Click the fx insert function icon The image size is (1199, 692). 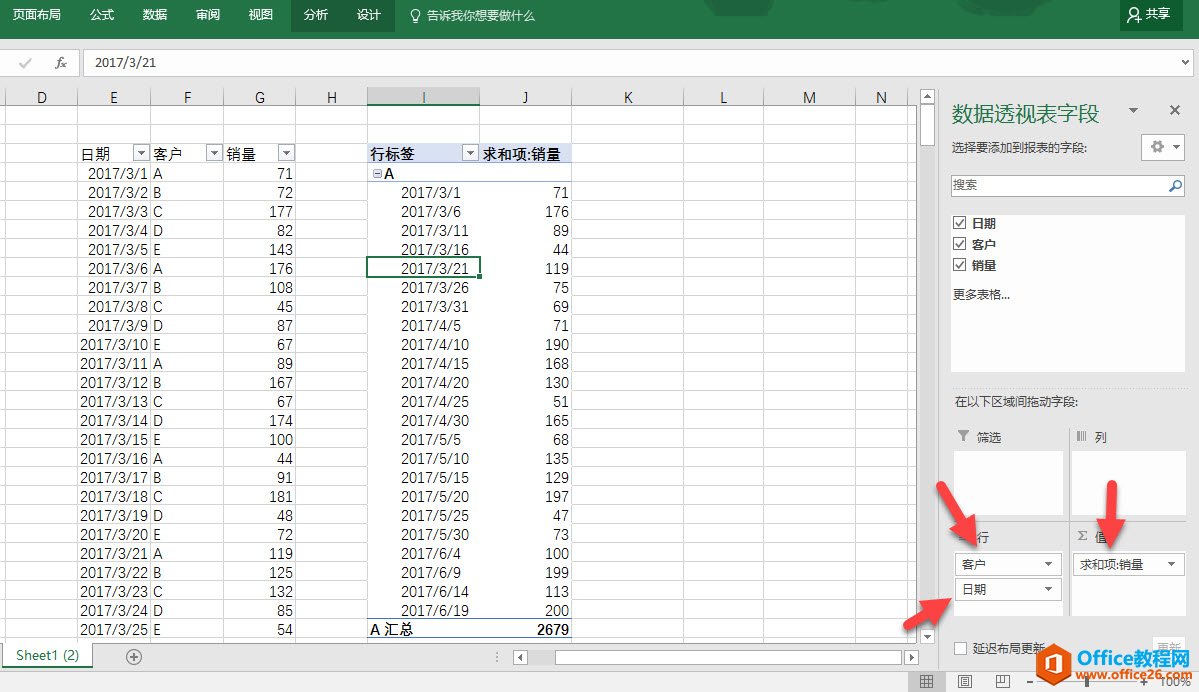point(61,63)
